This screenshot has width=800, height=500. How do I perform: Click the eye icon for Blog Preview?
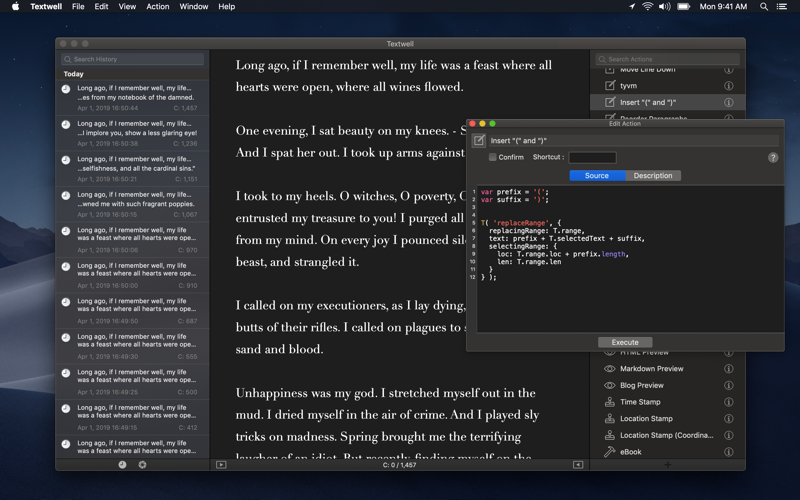610,385
